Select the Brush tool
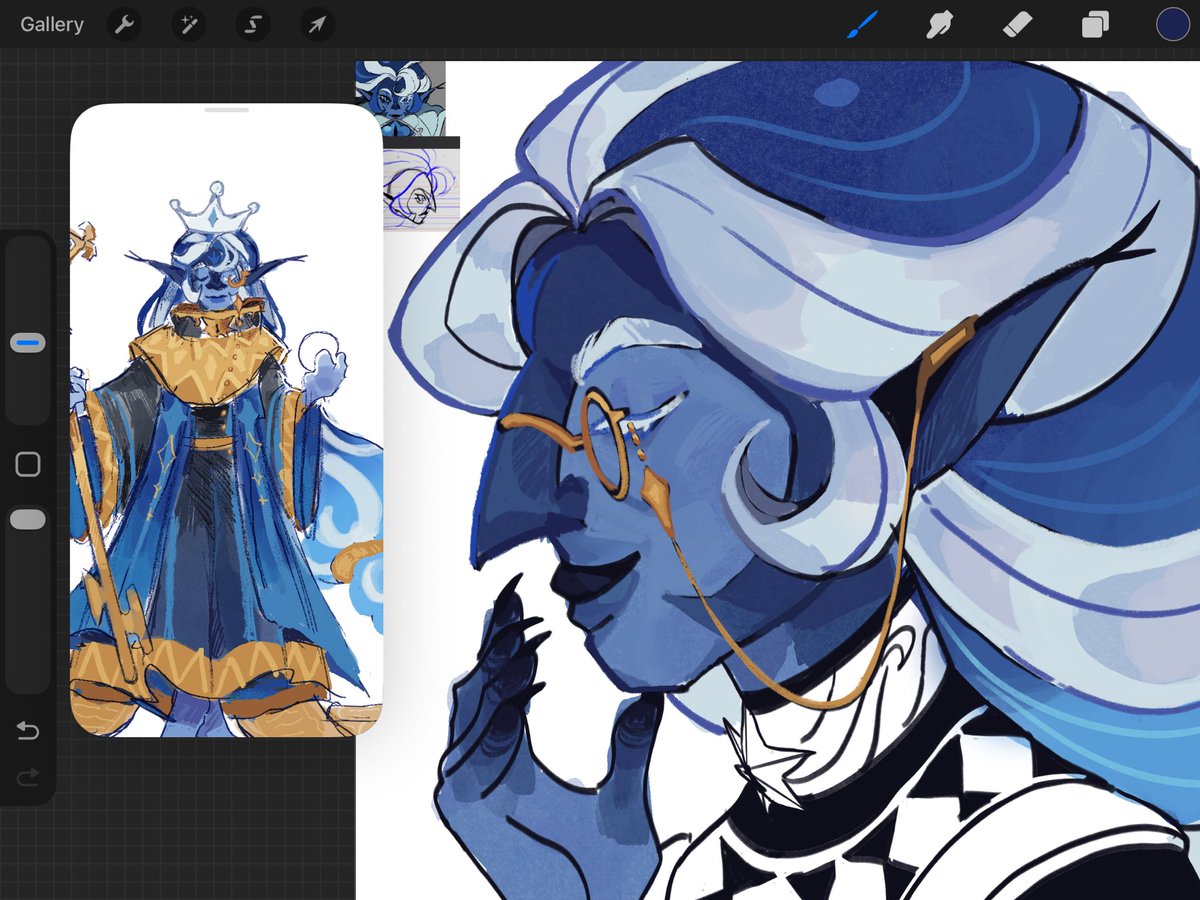Image resolution: width=1200 pixels, height=900 pixels. pos(862,25)
